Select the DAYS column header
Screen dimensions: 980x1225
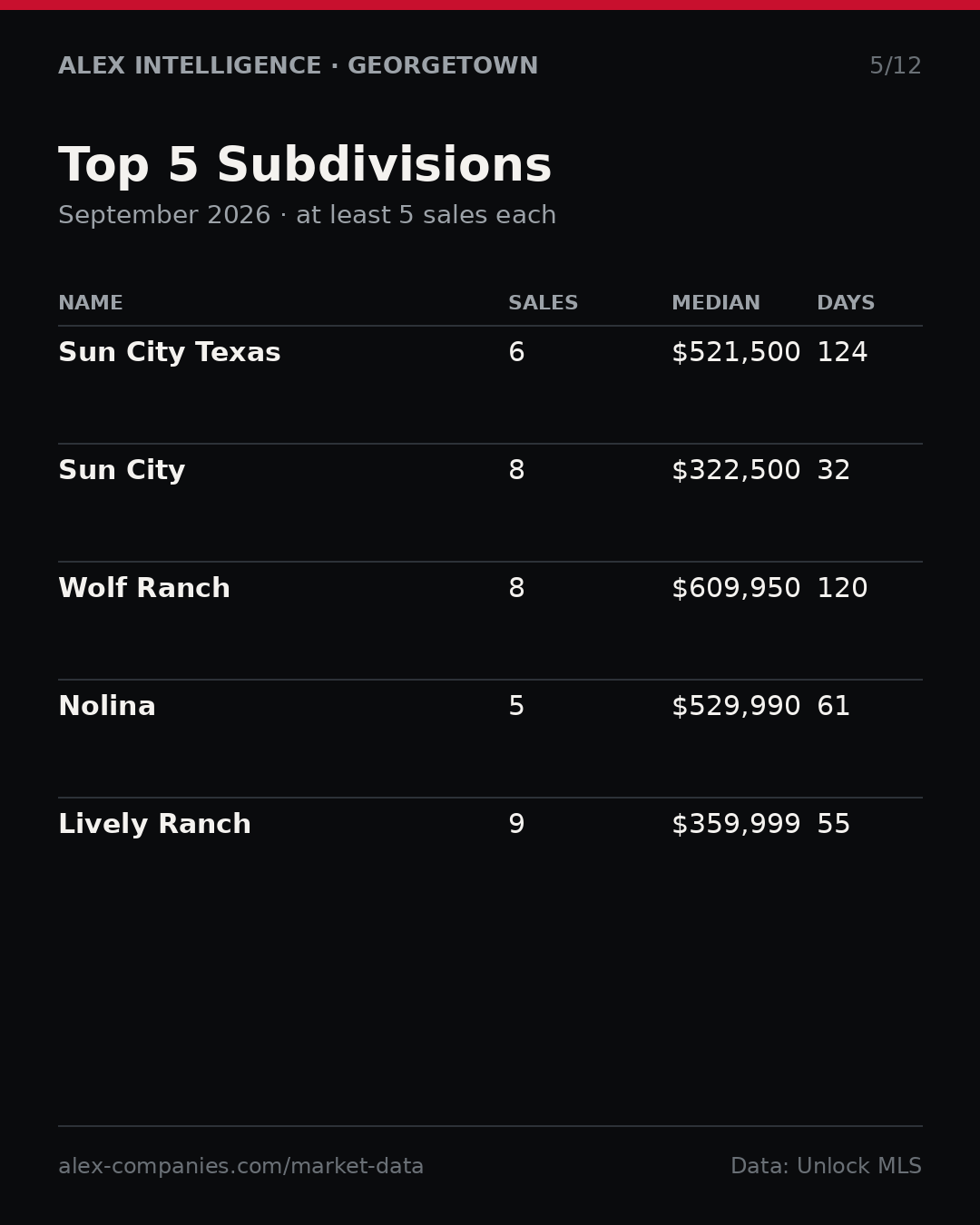point(846,303)
